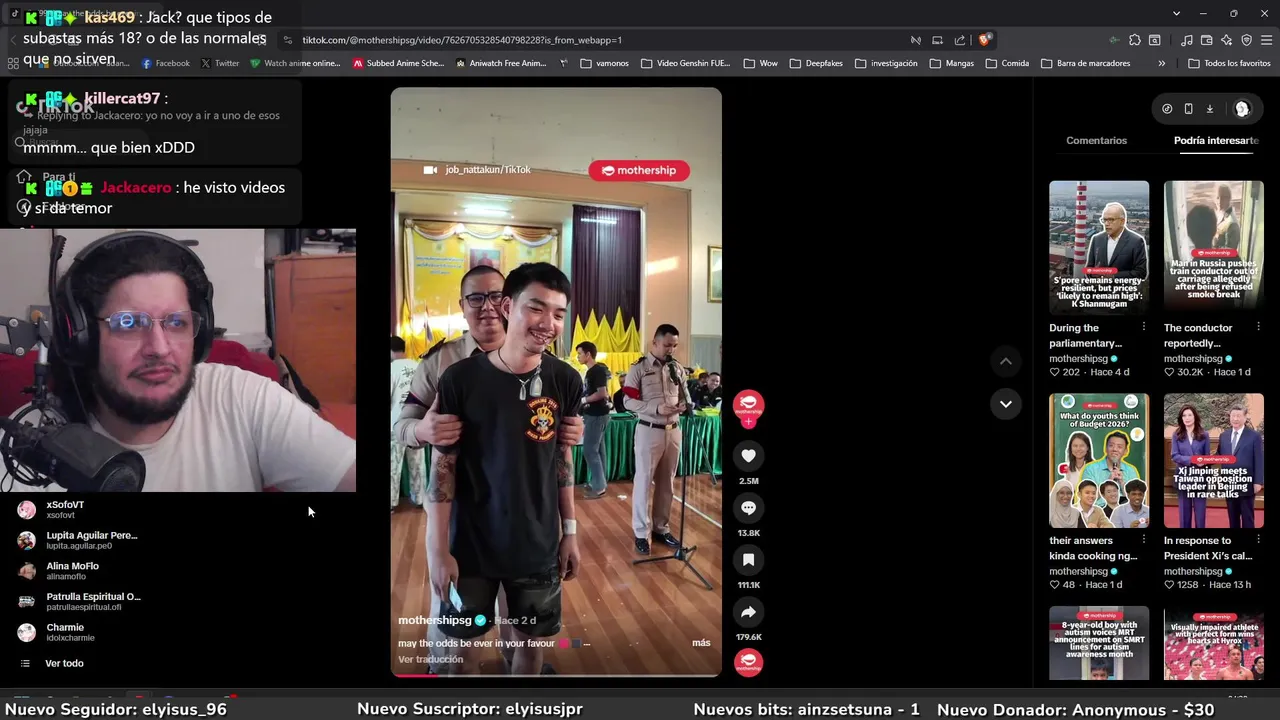Open 'Barra de marcadores' bookmark folder
1280x720 pixels.
pyautogui.click(x=1085, y=63)
